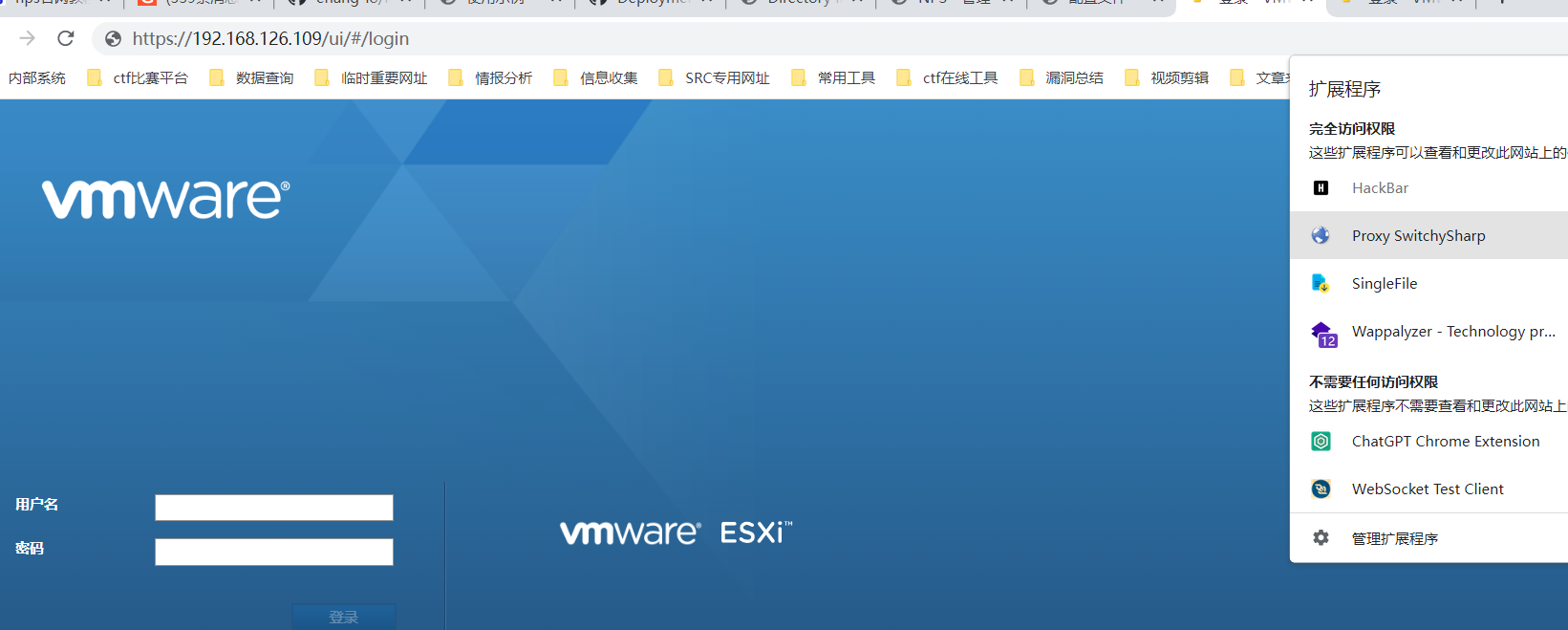Screen dimensions: 1568x630
Task: Click the 用户名 label
Action: coord(36,504)
